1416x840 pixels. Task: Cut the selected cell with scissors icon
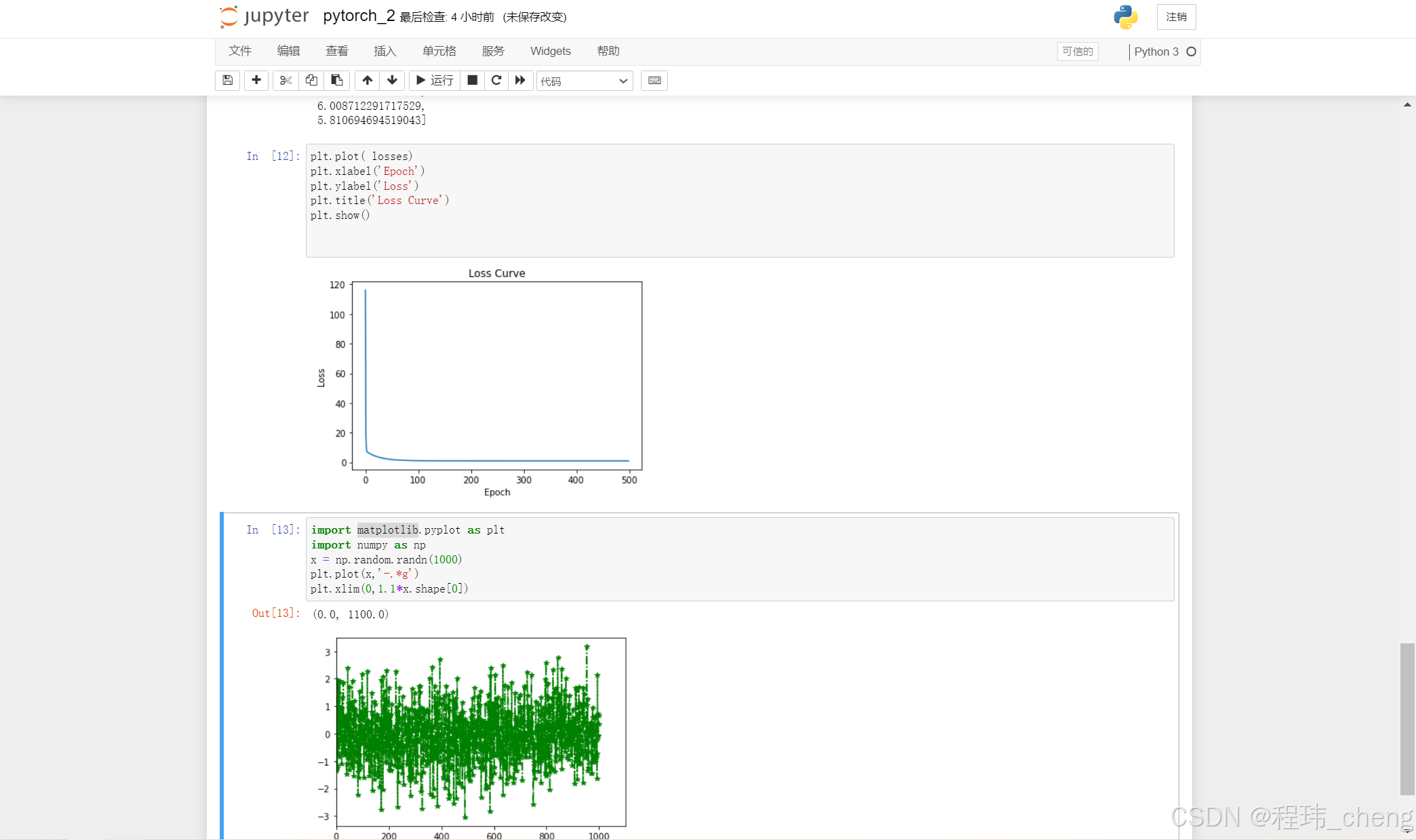point(285,81)
